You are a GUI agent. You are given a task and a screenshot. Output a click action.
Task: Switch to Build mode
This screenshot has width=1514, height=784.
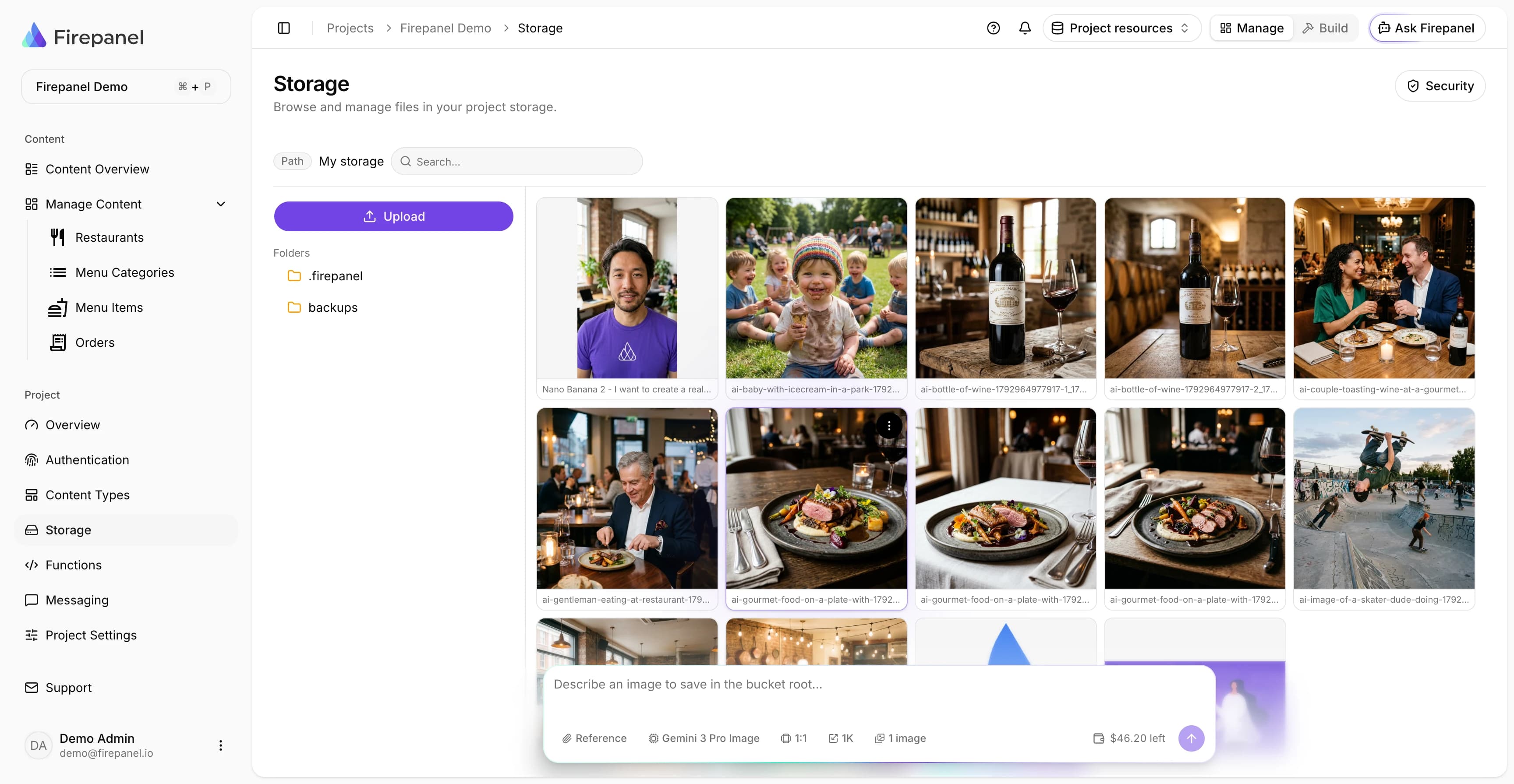(x=1325, y=28)
